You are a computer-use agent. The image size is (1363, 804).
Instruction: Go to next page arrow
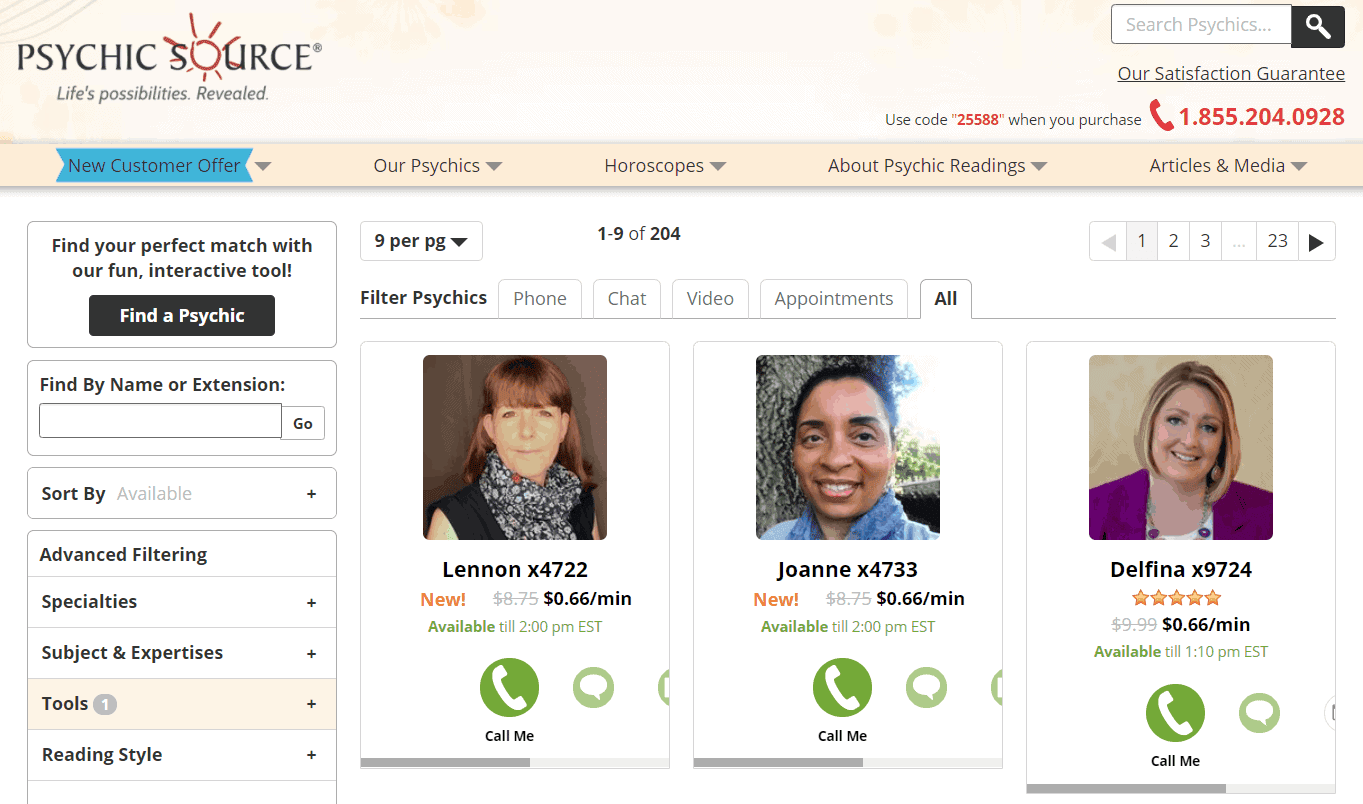click(1317, 241)
